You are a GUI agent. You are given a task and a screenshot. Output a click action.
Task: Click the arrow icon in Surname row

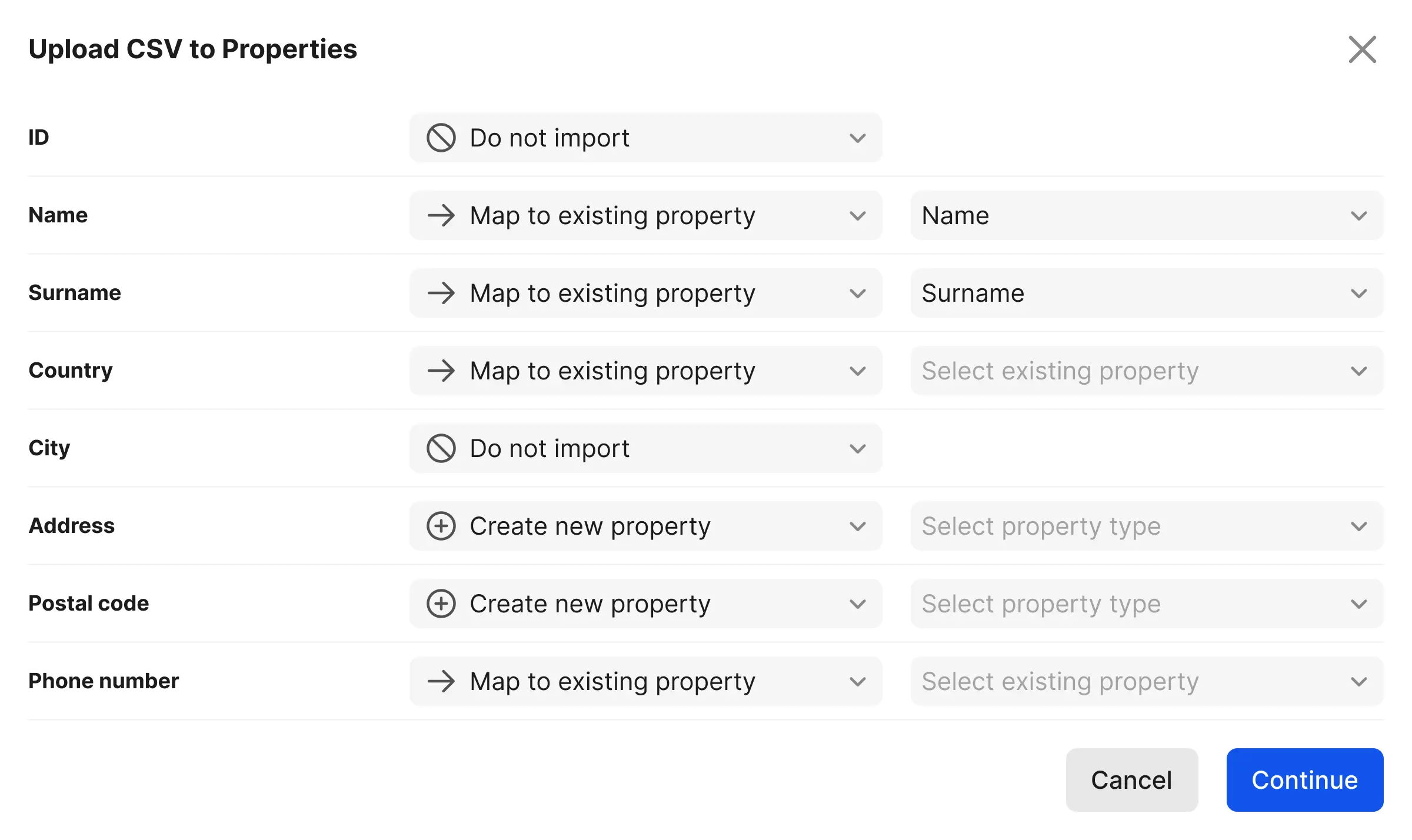coord(441,294)
